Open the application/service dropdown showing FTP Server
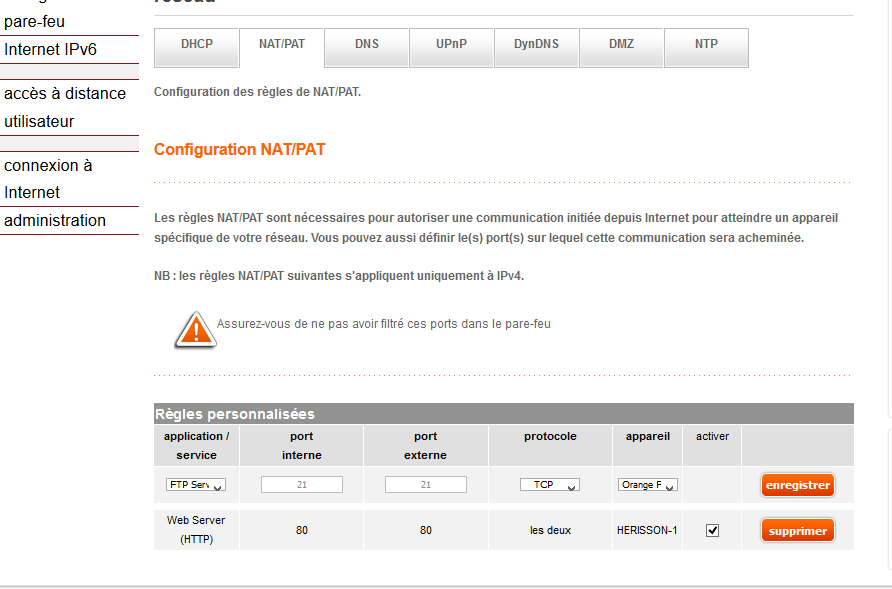Viewport: 892px width, 589px height. (196, 484)
